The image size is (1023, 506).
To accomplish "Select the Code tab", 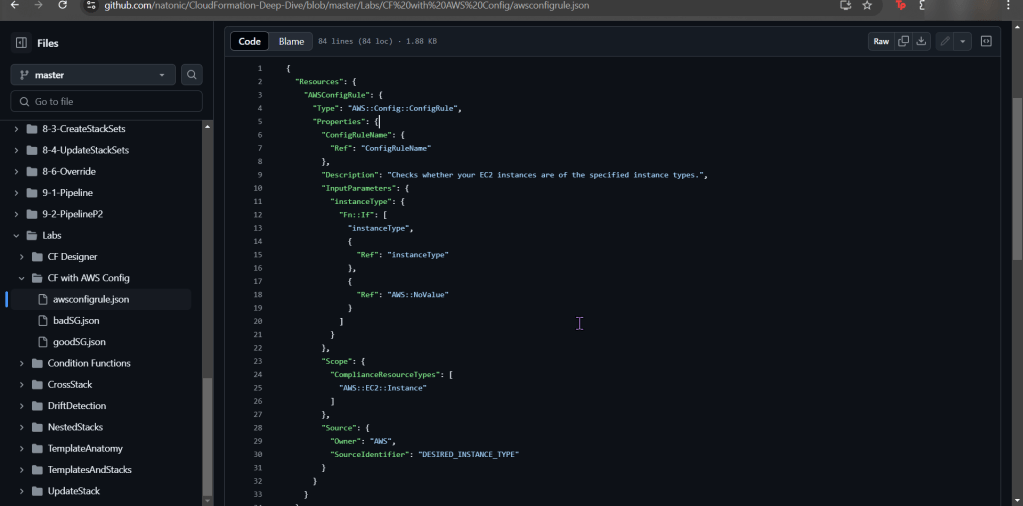I will [x=250, y=42].
